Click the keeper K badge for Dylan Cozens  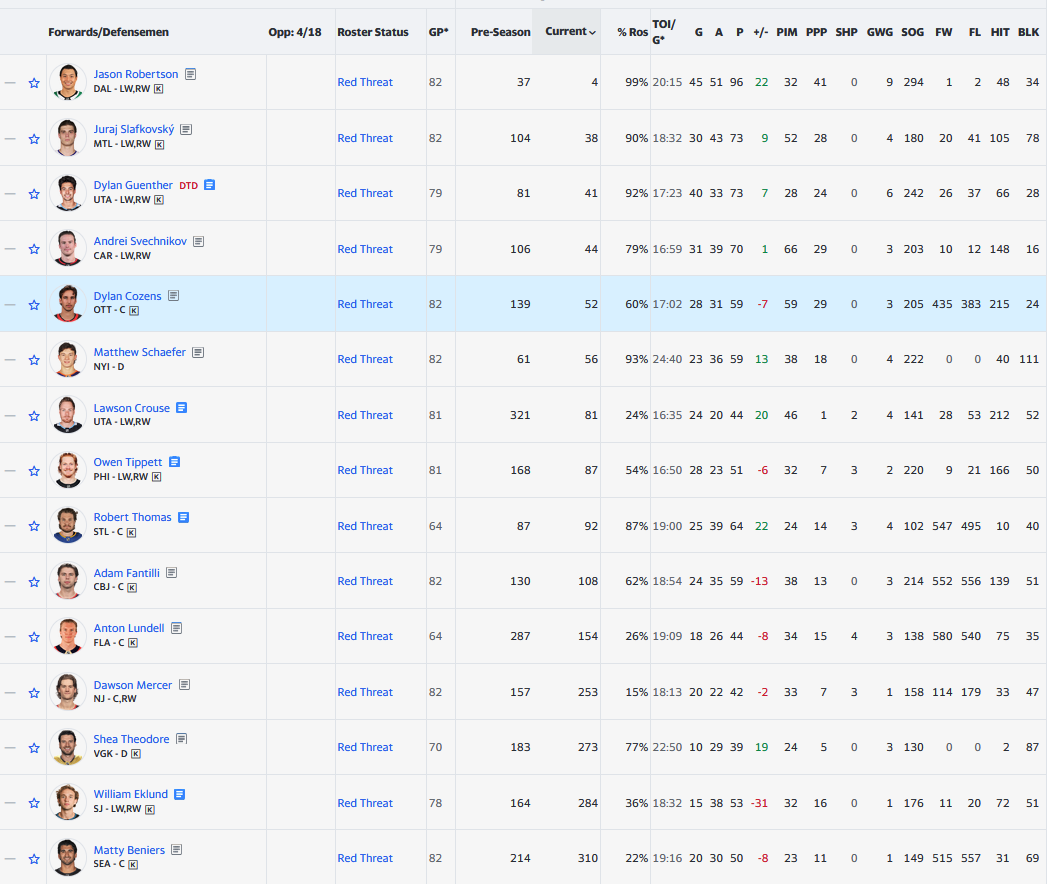[x=134, y=311]
